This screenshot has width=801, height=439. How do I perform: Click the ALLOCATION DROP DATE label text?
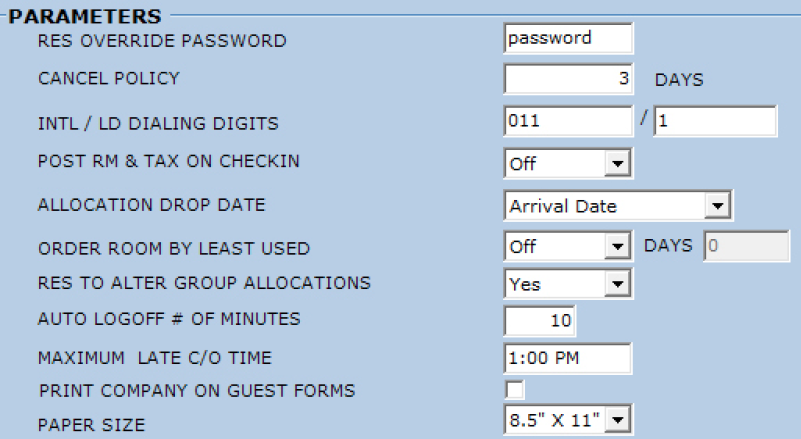pyautogui.click(x=151, y=205)
